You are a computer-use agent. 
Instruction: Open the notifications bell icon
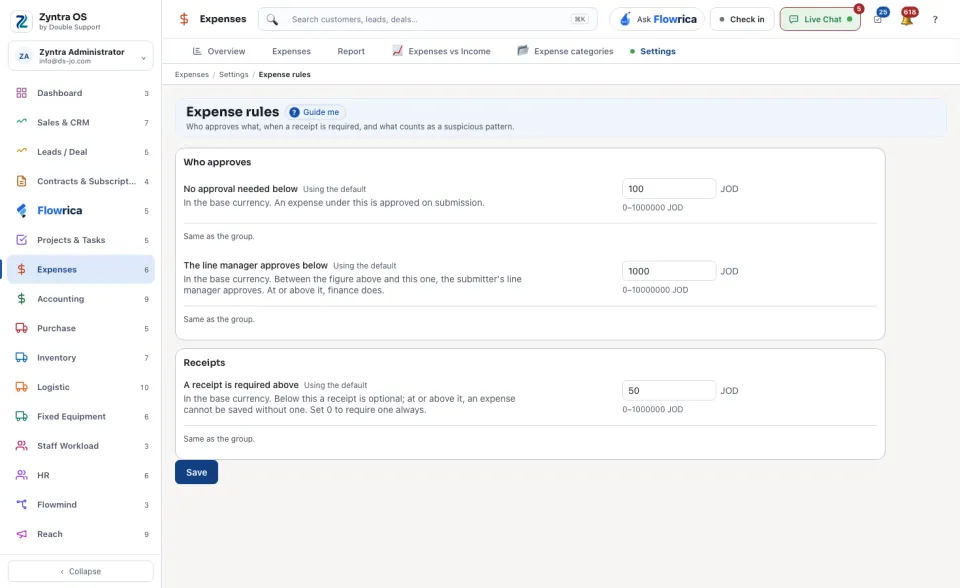tap(907, 20)
